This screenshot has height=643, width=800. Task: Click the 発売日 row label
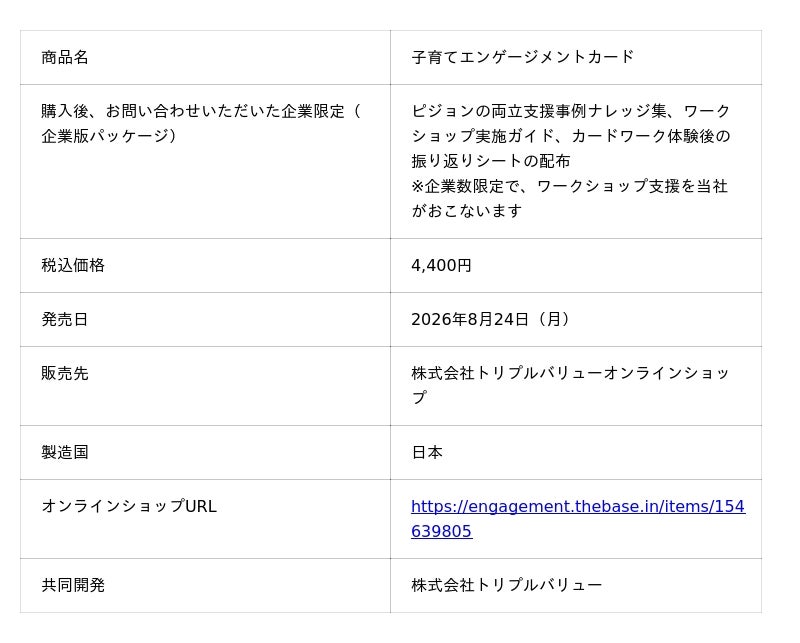(65, 319)
